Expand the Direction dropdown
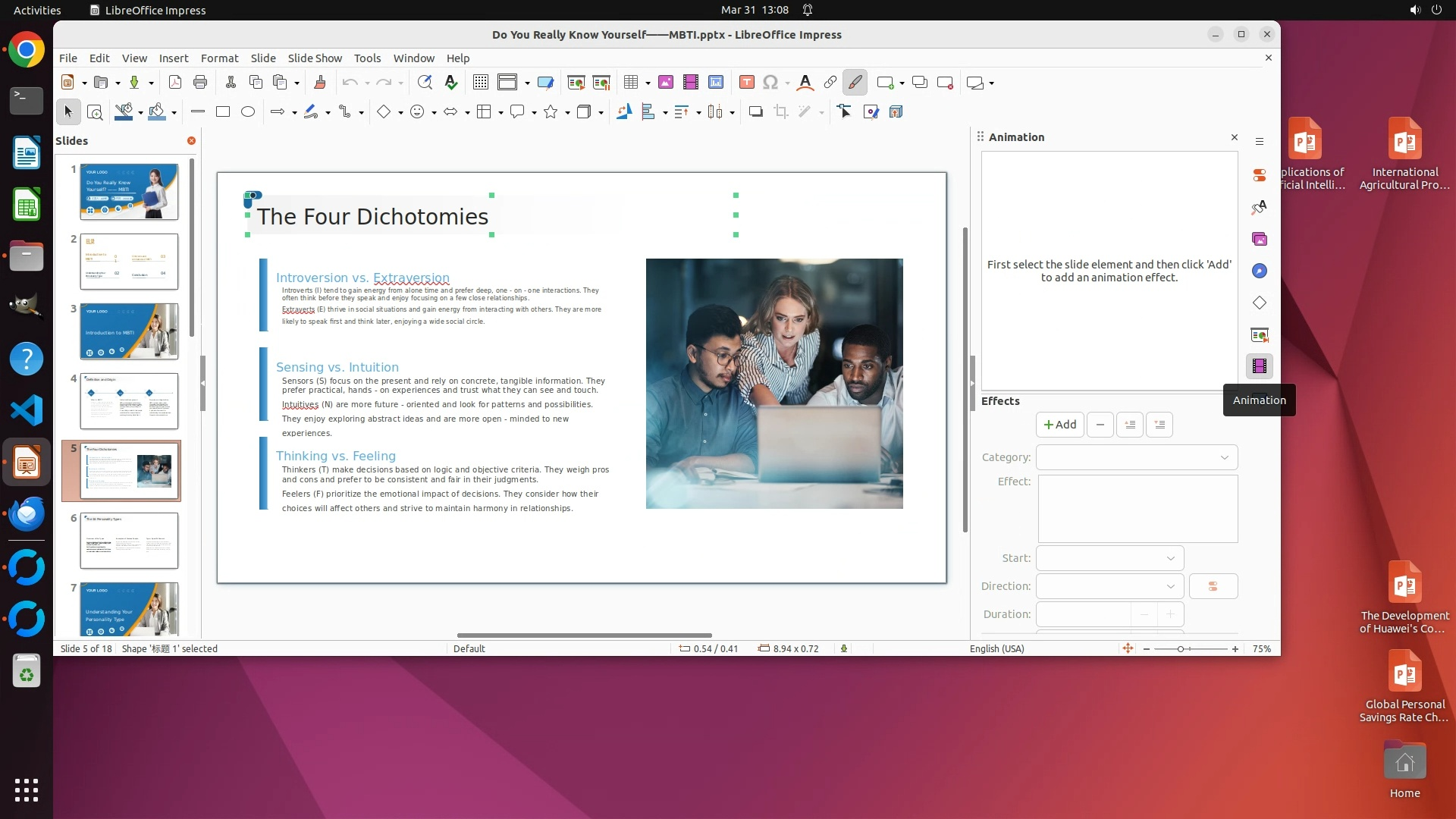1456x819 pixels. click(1109, 586)
